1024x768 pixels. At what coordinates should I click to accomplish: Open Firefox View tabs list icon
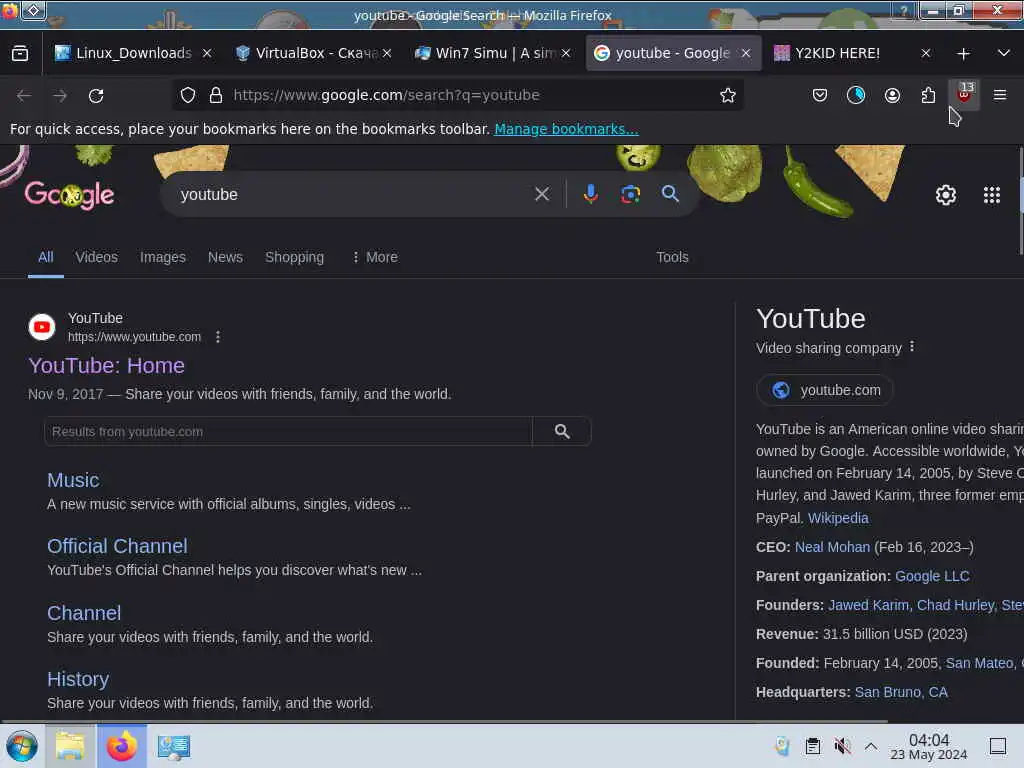coord(20,54)
